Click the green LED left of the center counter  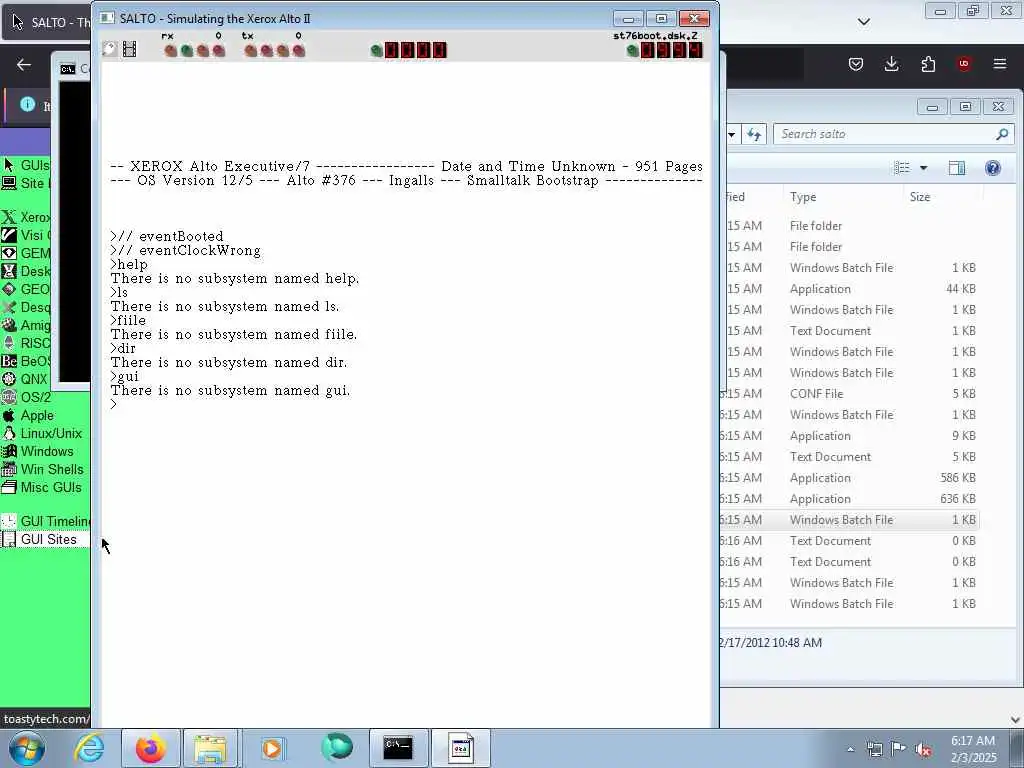376,50
